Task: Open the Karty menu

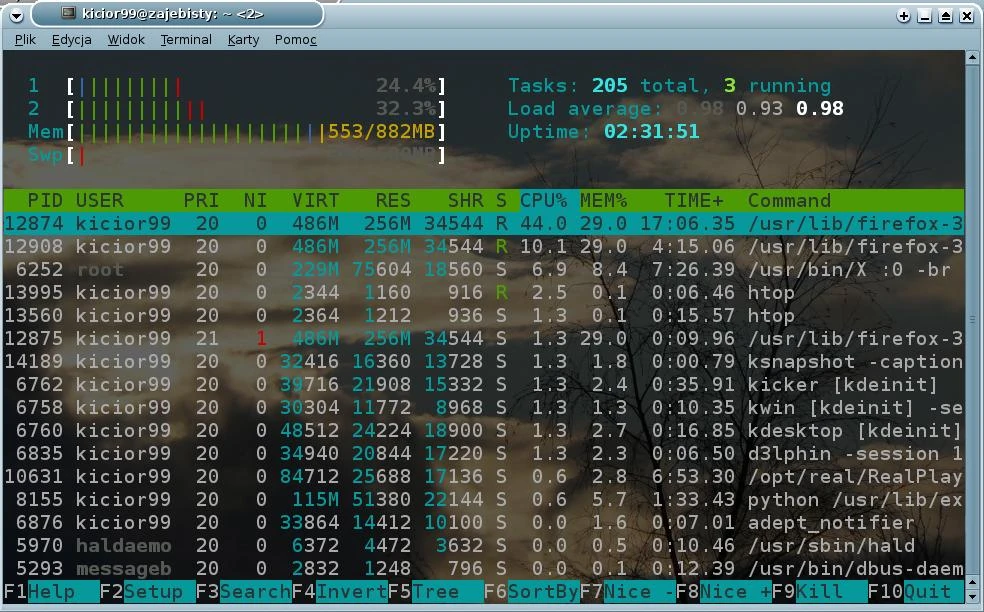Action: point(243,40)
